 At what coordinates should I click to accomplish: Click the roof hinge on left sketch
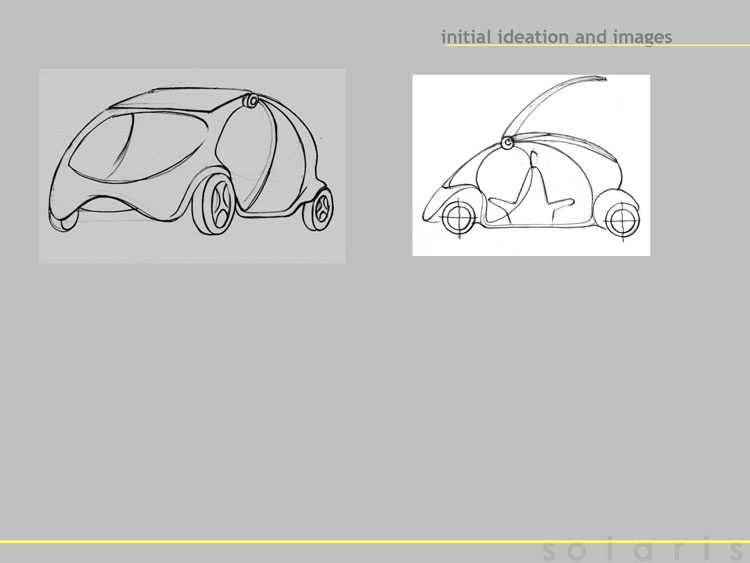coord(251,101)
